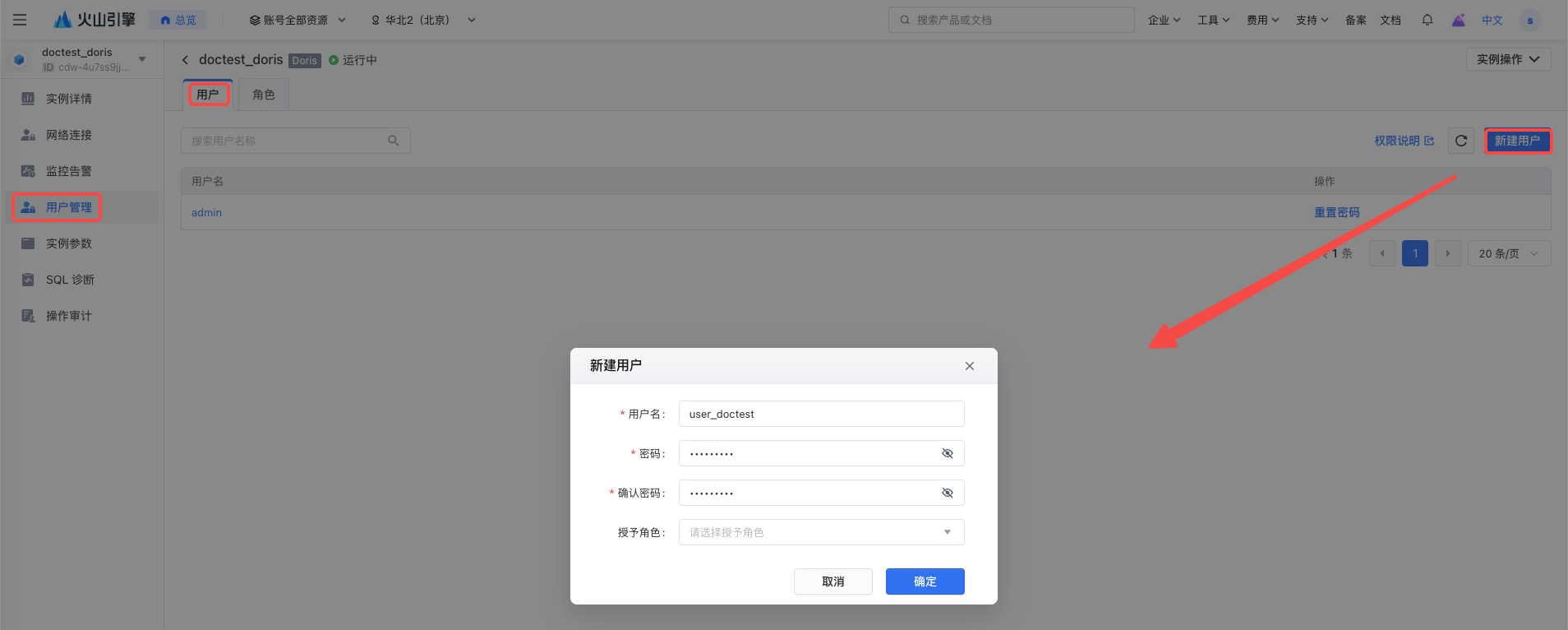The image size is (1568, 630).
Task: Click the Doris tag beside the instance name
Action: 304,60
